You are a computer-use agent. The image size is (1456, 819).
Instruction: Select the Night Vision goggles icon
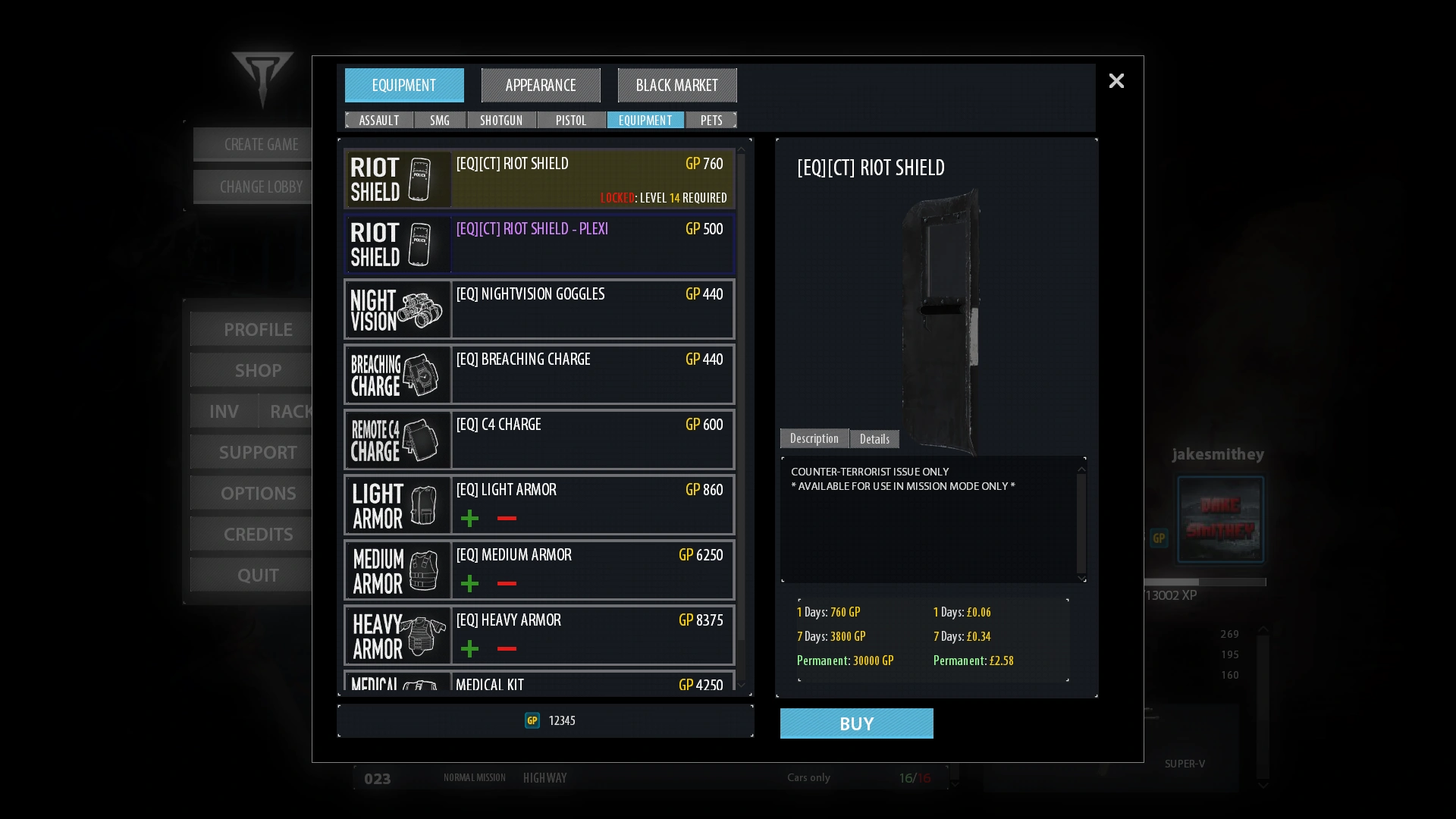click(397, 309)
